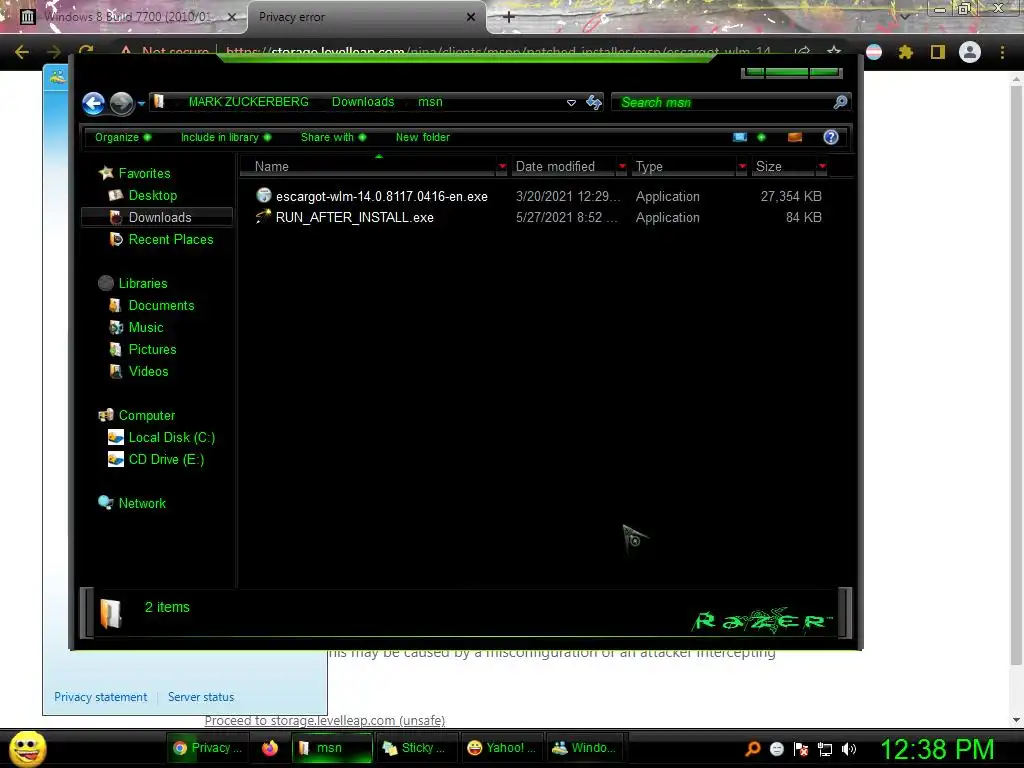
Task: Click Explorer's grey forward arrow button
Action: click(x=121, y=103)
